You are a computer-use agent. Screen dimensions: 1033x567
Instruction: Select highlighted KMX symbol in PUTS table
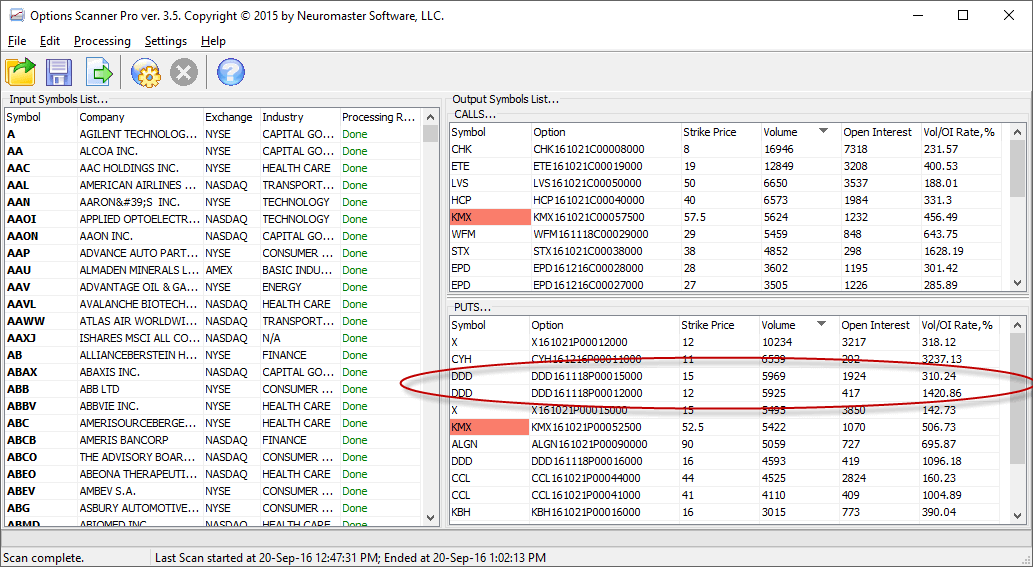[489, 427]
